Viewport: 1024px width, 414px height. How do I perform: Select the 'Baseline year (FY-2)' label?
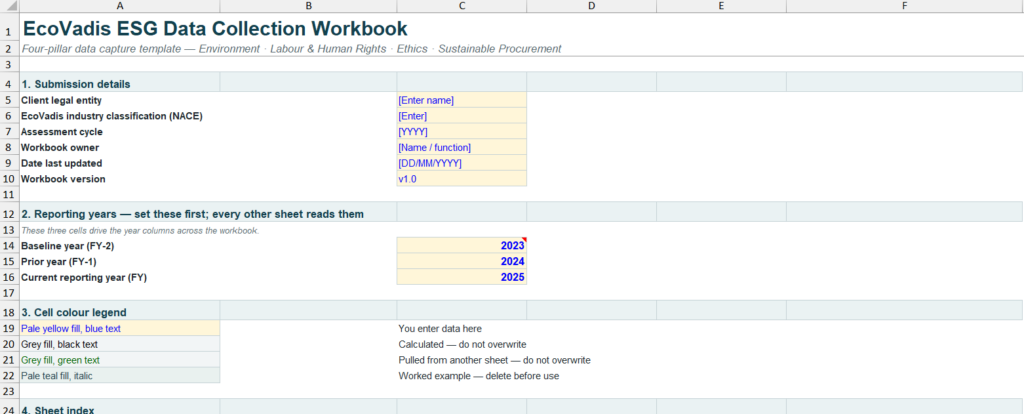67,246
